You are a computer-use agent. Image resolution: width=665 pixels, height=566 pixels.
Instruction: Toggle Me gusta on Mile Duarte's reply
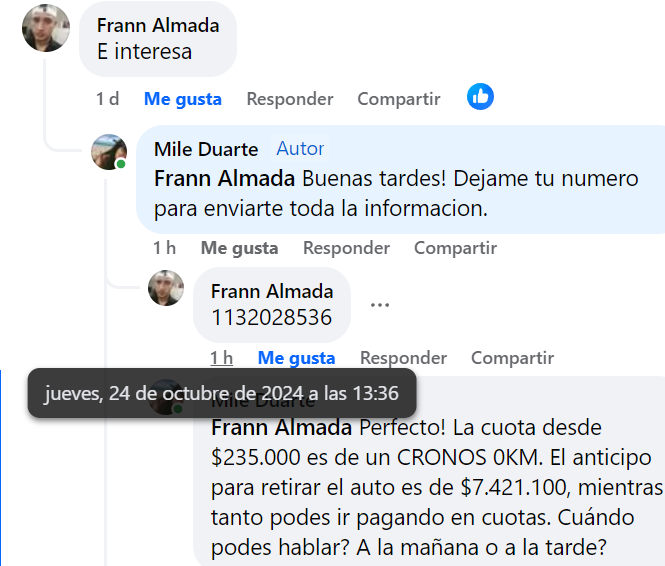[239, 248]
